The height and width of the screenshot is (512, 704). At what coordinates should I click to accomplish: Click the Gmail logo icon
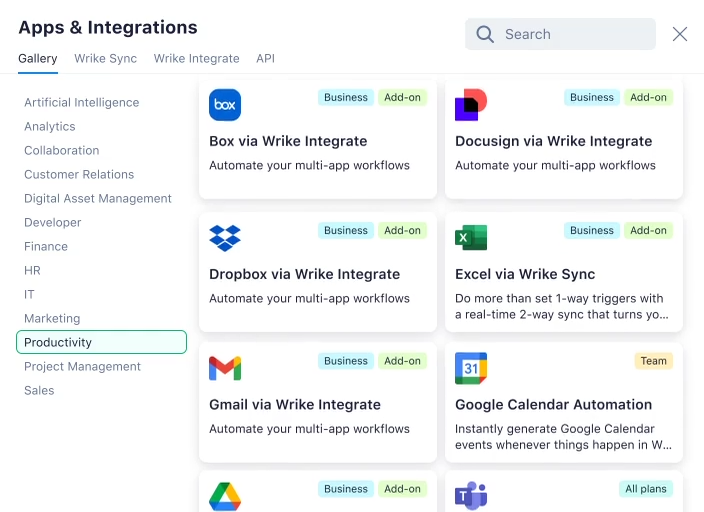tap(225, 368)
